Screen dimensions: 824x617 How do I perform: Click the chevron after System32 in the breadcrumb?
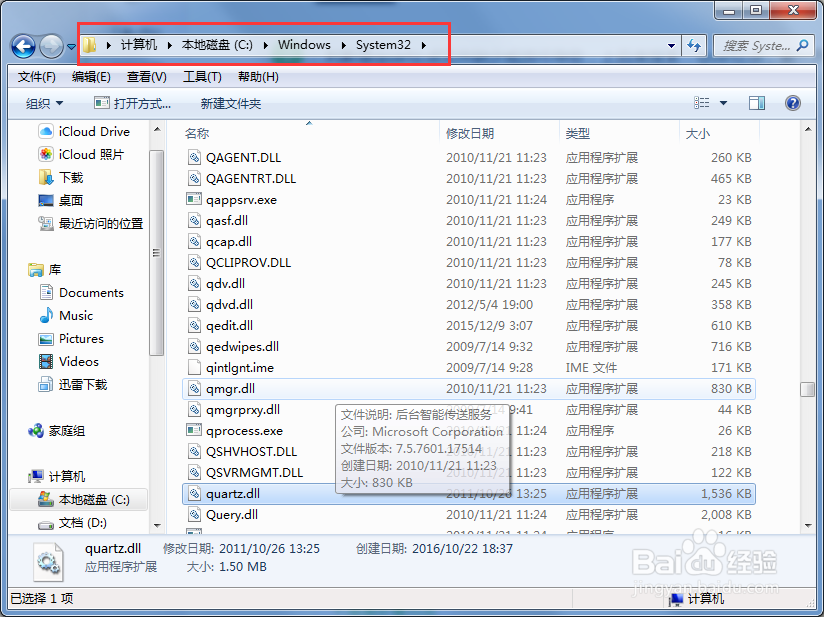coord(423,45)
